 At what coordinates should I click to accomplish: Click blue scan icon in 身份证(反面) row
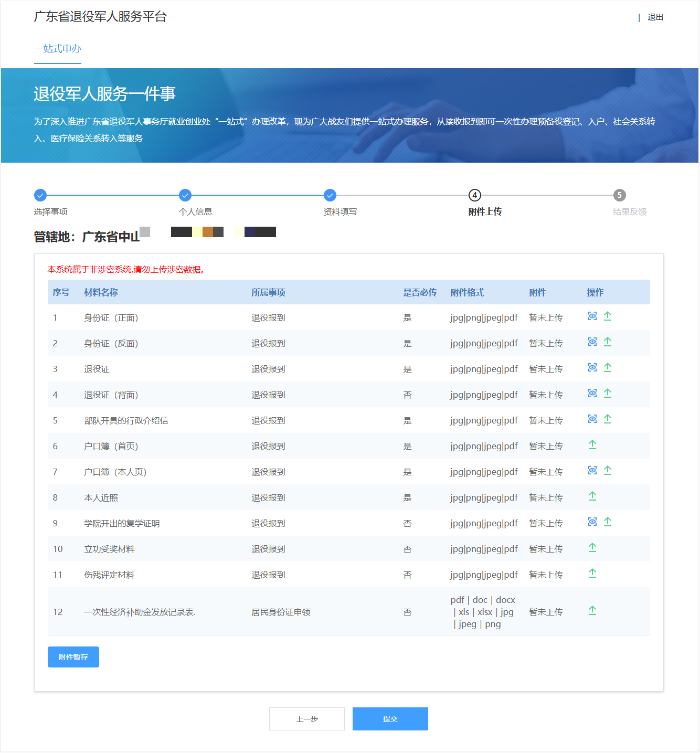(592, 342)
